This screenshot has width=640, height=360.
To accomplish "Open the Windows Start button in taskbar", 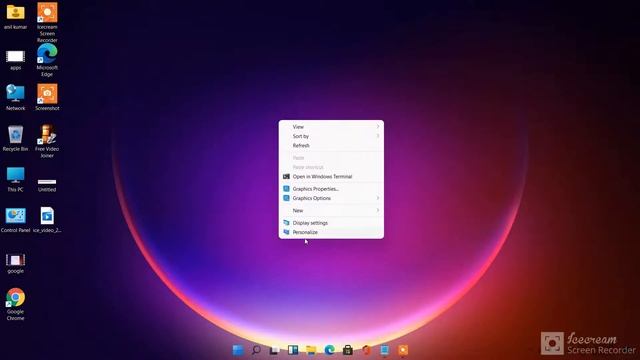I will point(238,350).
